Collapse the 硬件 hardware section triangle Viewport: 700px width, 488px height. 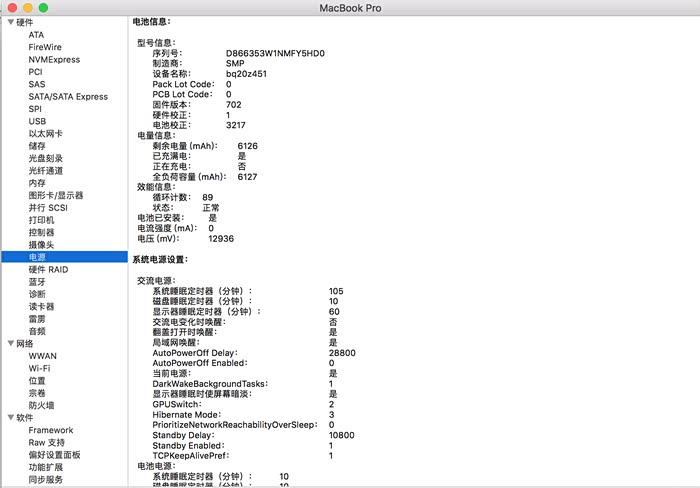(11, 22)
